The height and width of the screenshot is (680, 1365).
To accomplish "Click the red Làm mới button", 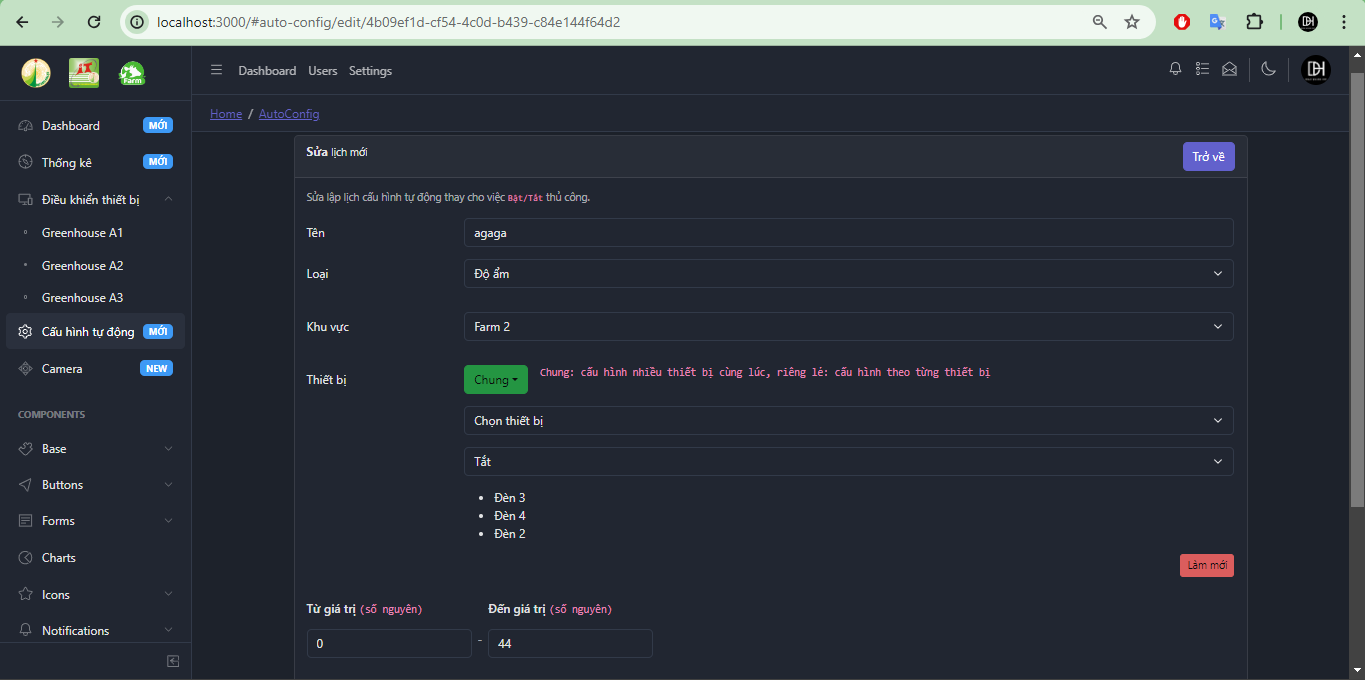I will point(1207,566).
